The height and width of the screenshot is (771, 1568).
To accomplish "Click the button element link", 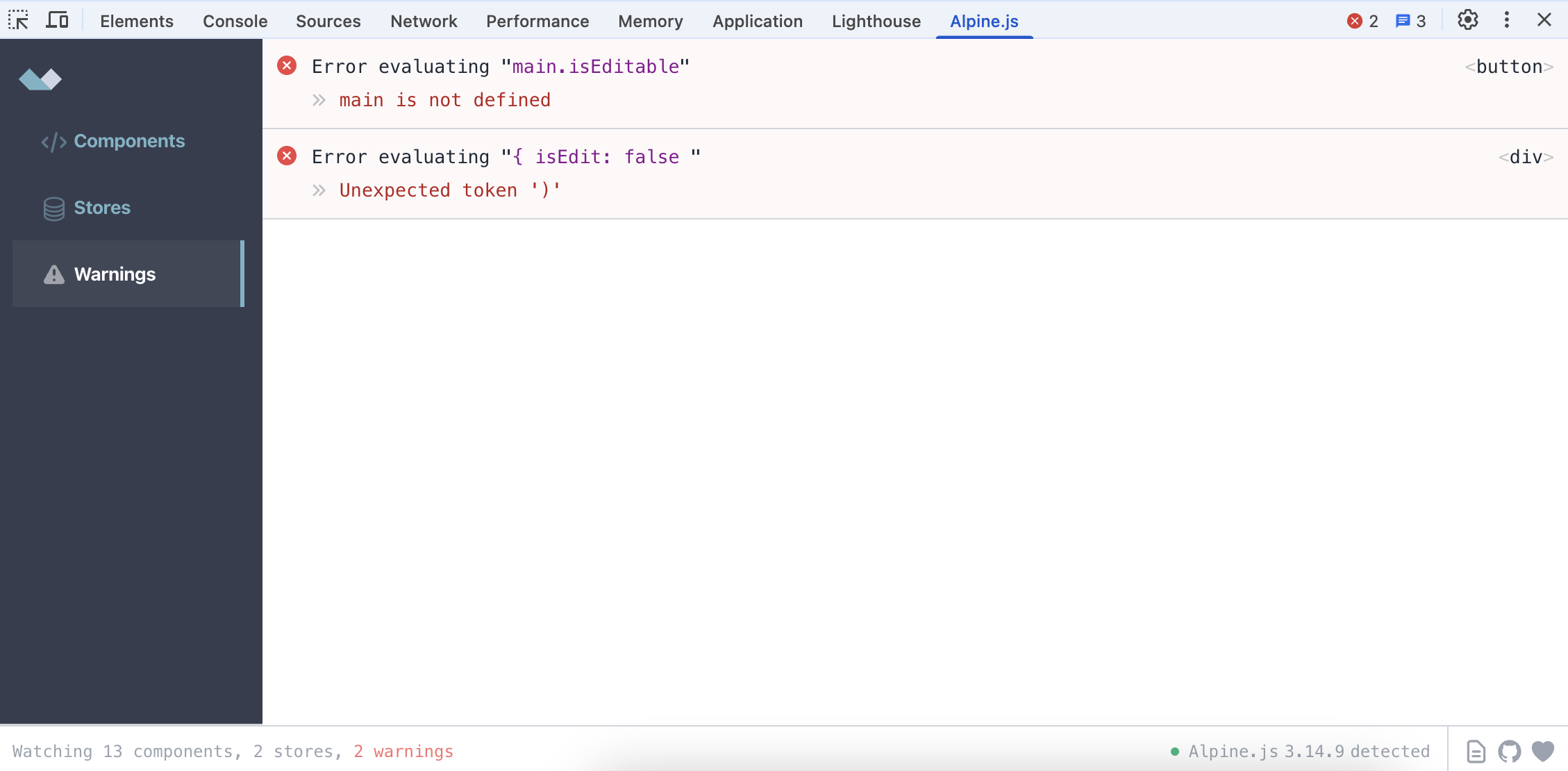I will point(1509,66).
